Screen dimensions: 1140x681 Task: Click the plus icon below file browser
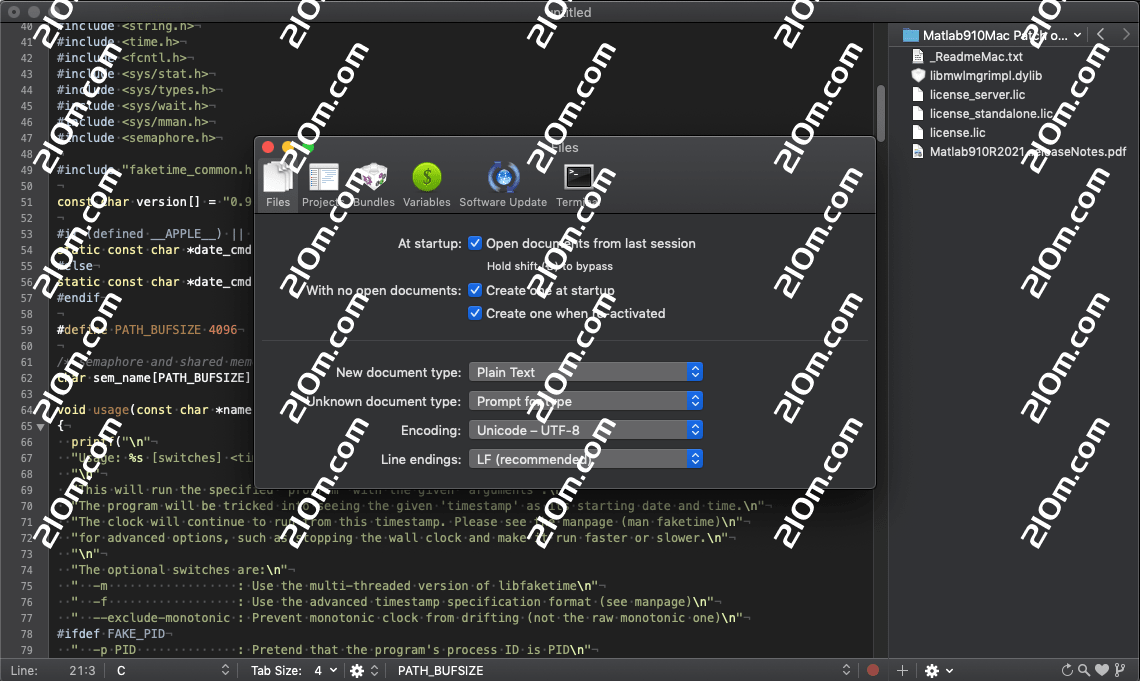902,670
